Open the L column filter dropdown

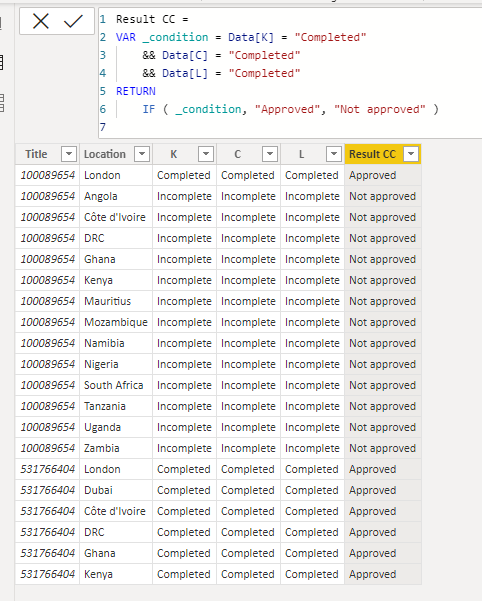[334, 154]
